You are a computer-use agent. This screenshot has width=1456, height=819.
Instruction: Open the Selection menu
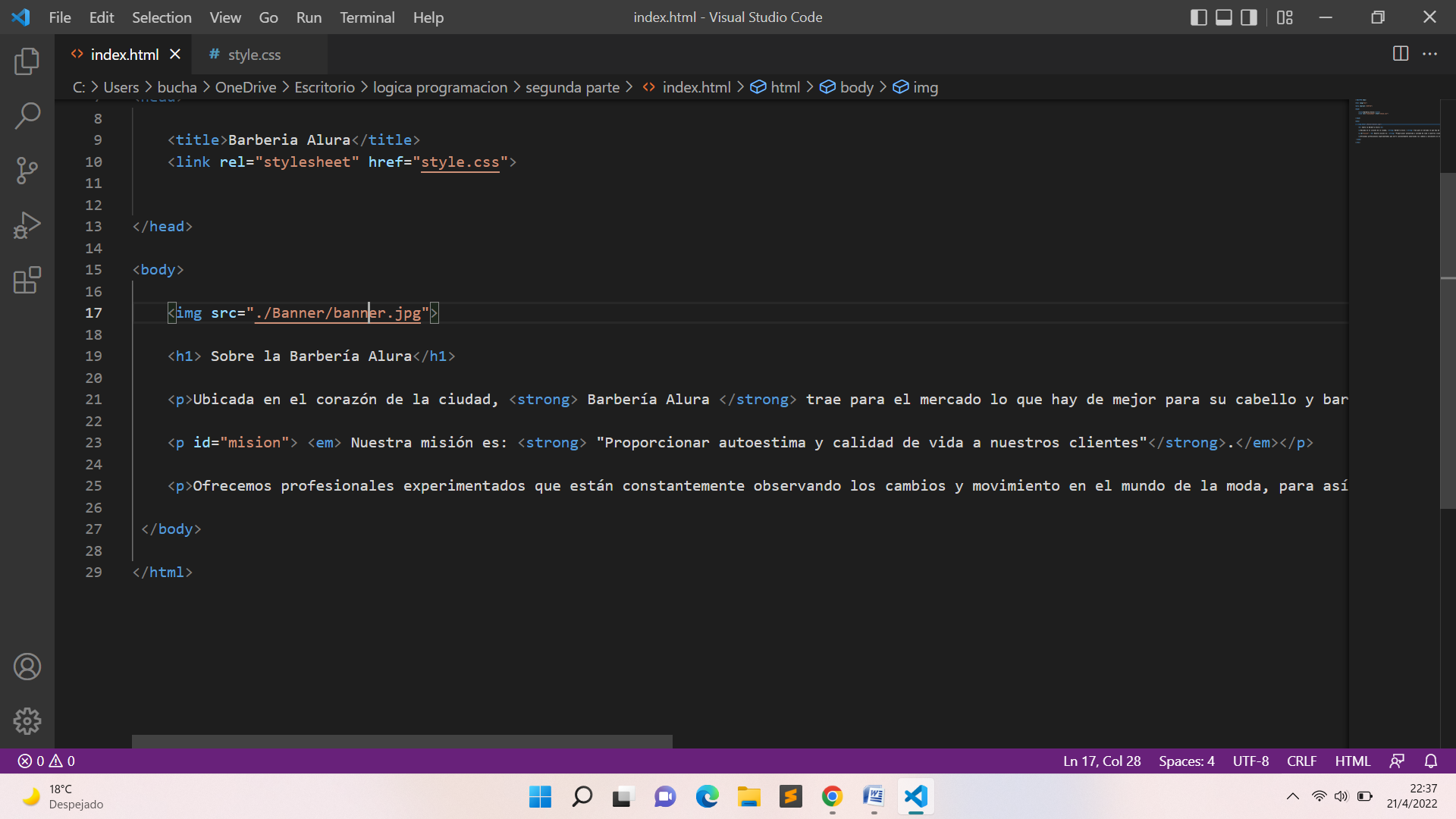click(x=162, y=17)
